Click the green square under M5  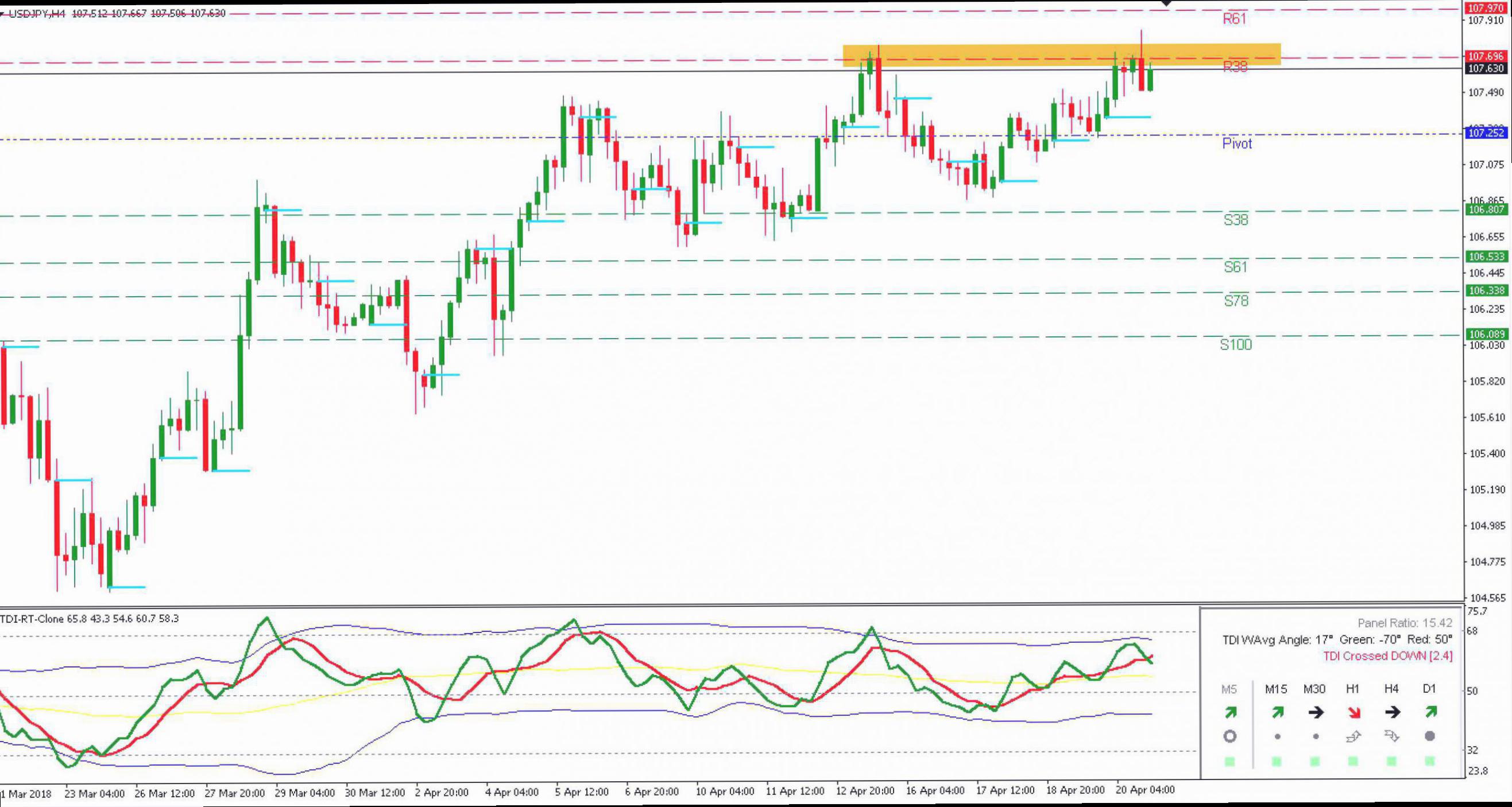pyautogui.click(x=1229, y=761)
